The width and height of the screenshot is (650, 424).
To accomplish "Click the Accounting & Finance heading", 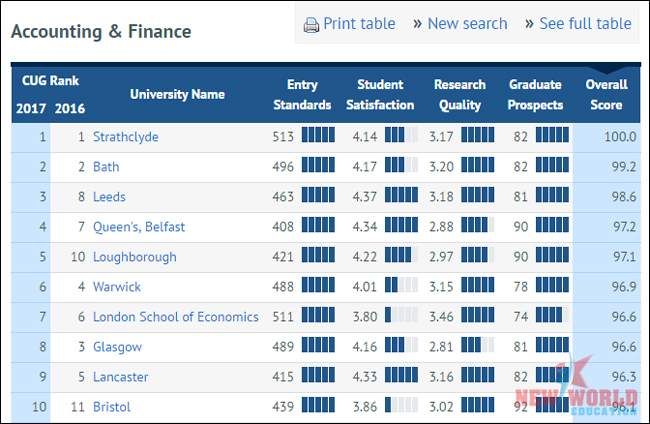I will (101, 31).
